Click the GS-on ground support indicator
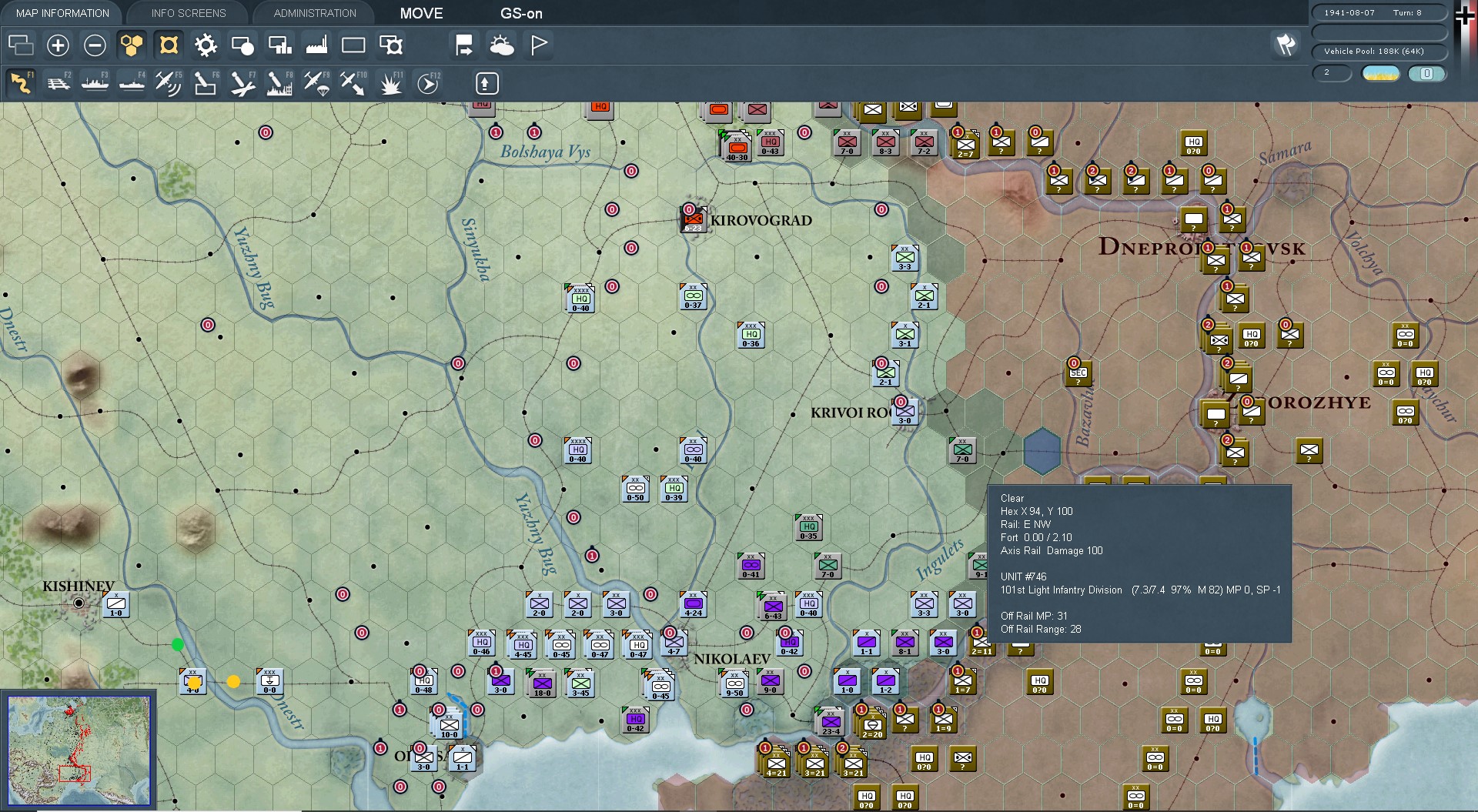The height and width of the screenshot is (812, 1478). pos(521,13)
